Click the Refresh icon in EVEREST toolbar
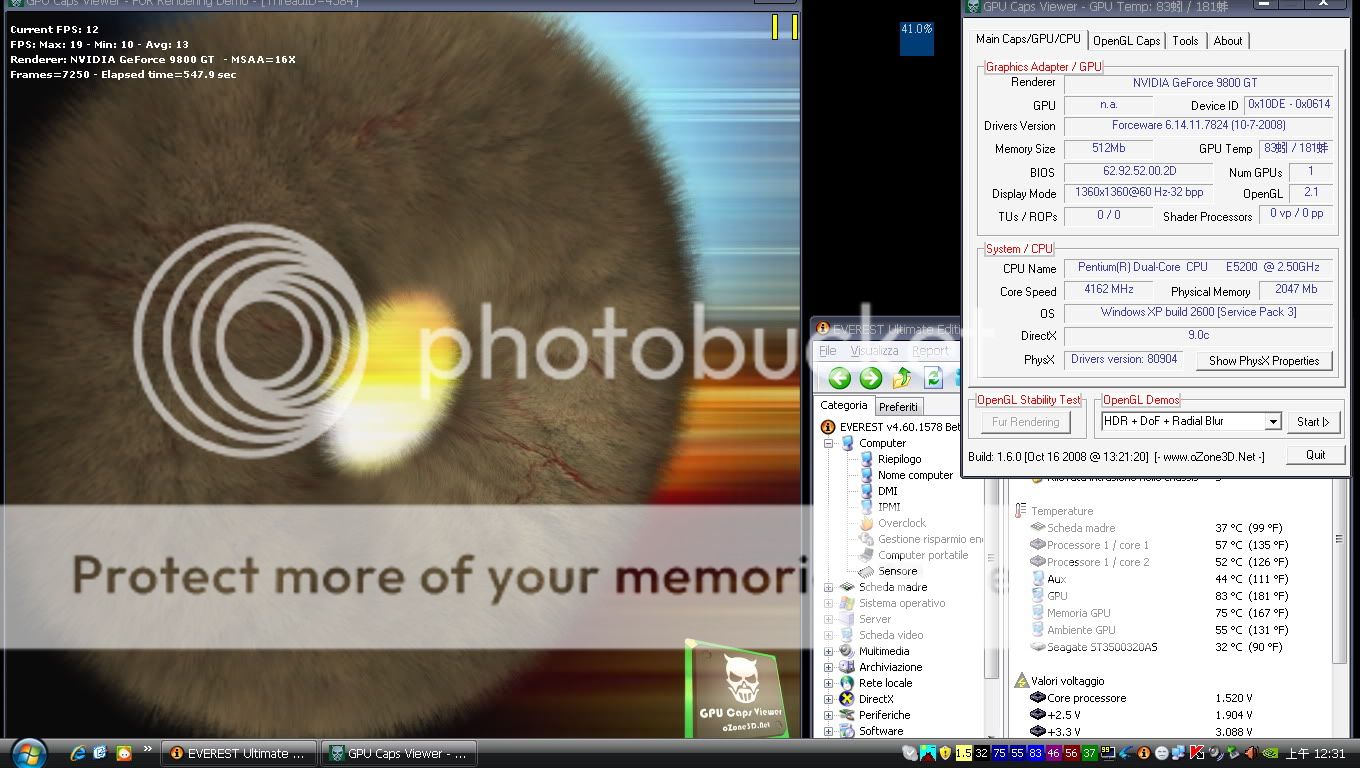Viewport: 1360px width, 768px height. 933,378
